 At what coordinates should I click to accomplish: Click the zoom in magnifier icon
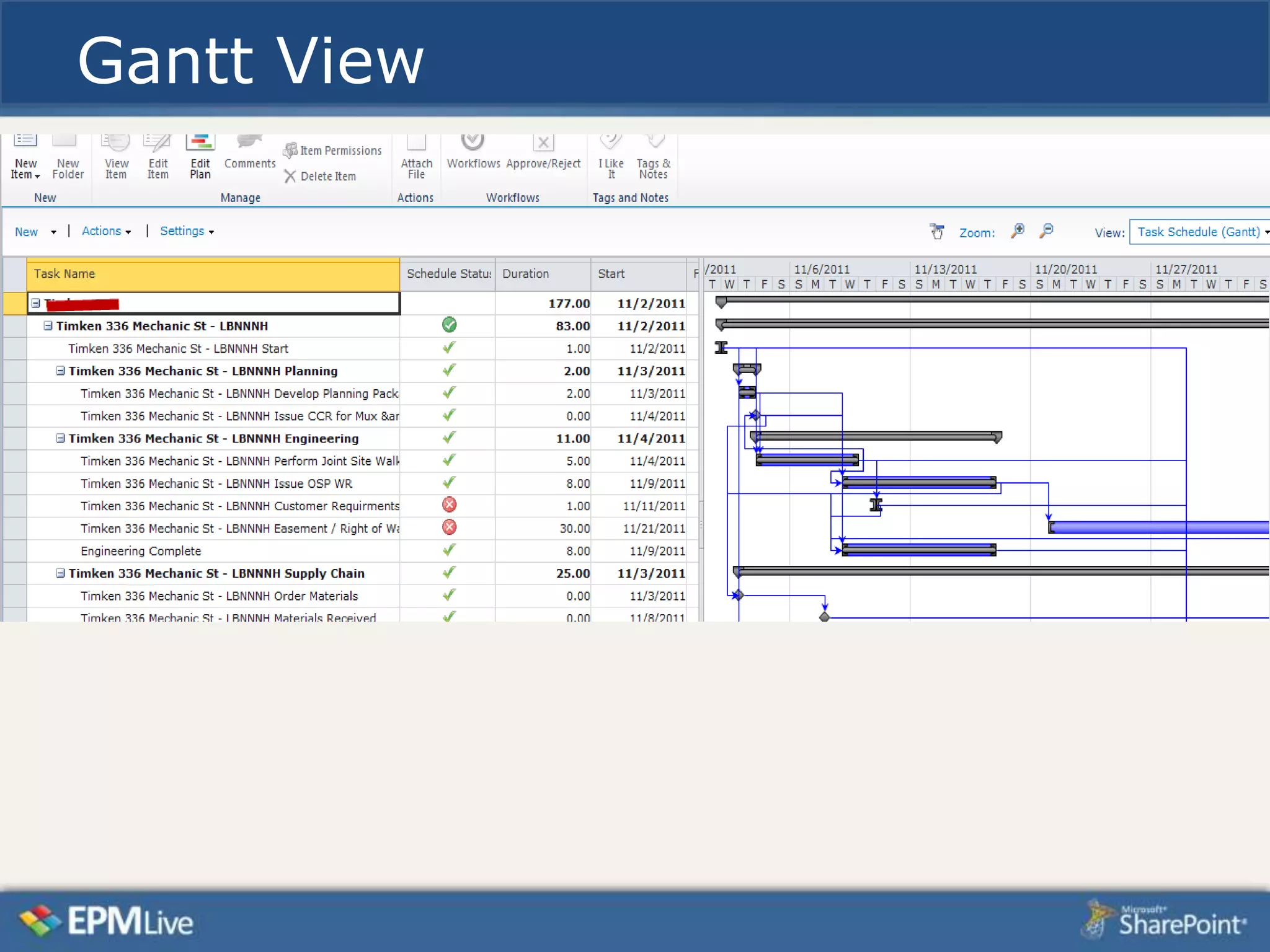(x=1017, y=231)
